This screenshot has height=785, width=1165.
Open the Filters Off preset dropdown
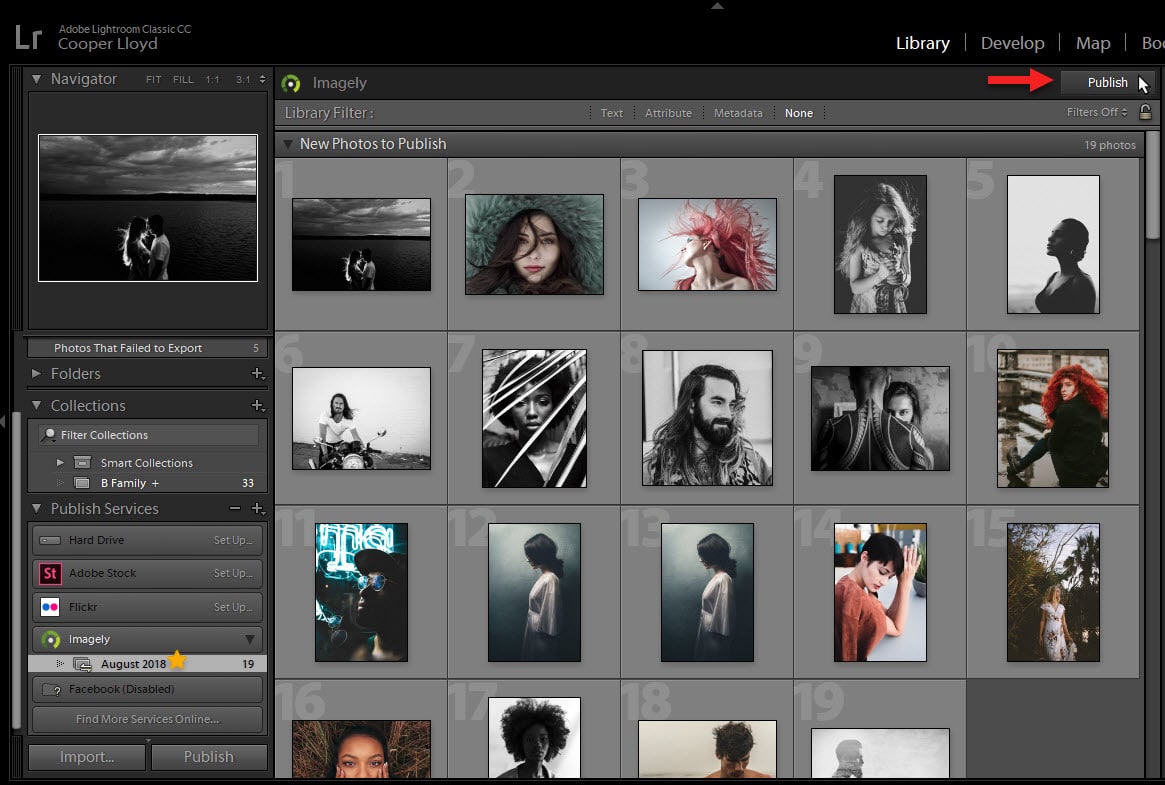coord(1097,112)
